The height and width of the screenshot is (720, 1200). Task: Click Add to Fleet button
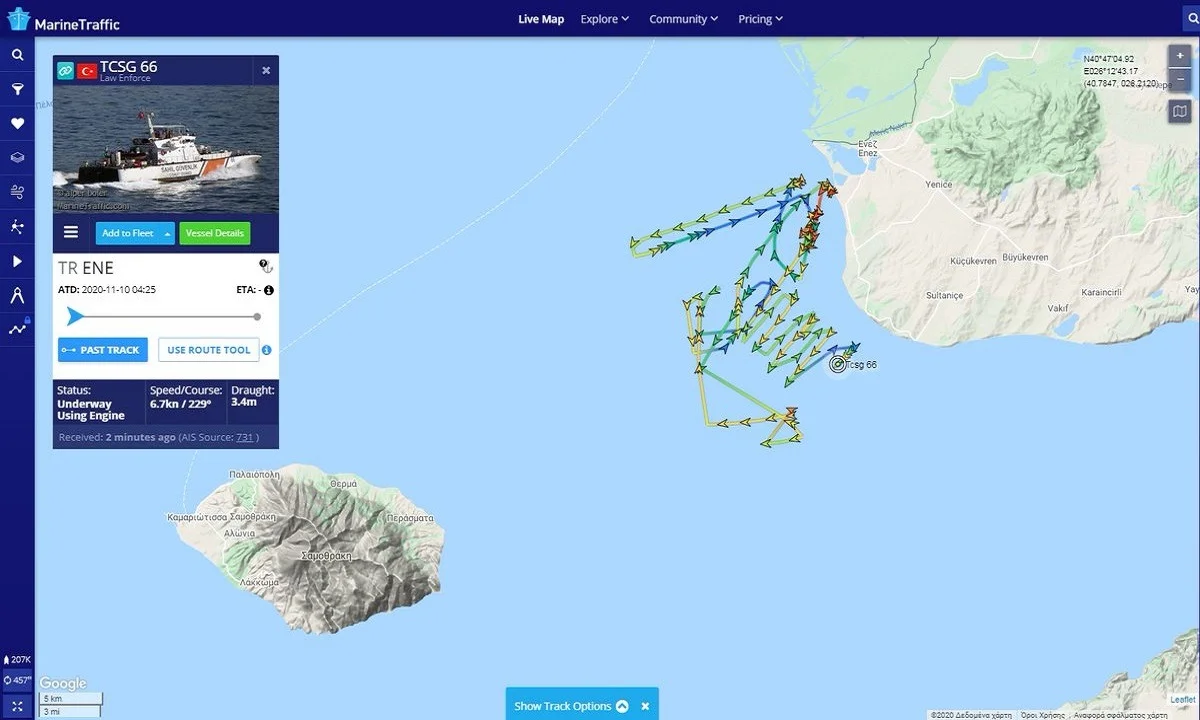[x=127, y=233]
